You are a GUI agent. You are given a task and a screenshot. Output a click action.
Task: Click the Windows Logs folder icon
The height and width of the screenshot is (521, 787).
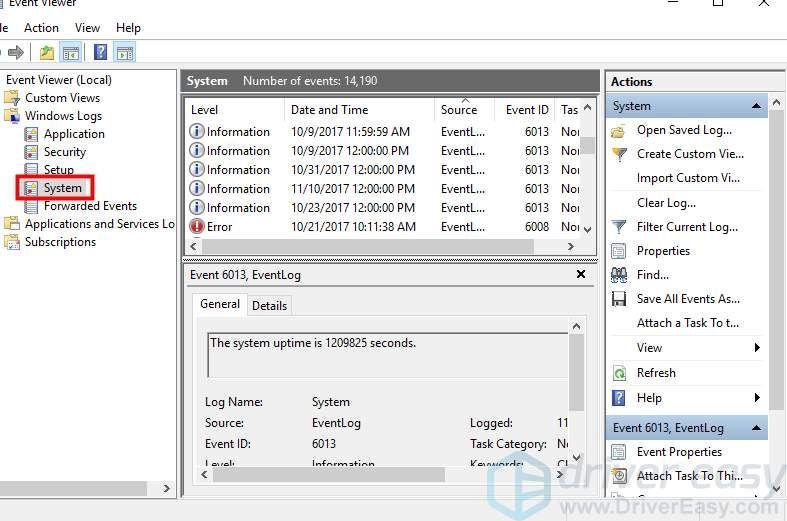pos(12,116)
